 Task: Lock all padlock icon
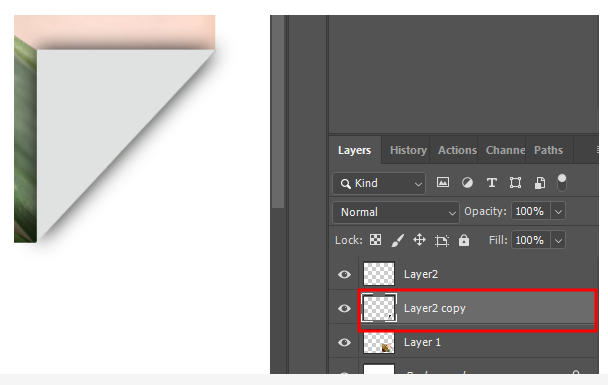464,240
